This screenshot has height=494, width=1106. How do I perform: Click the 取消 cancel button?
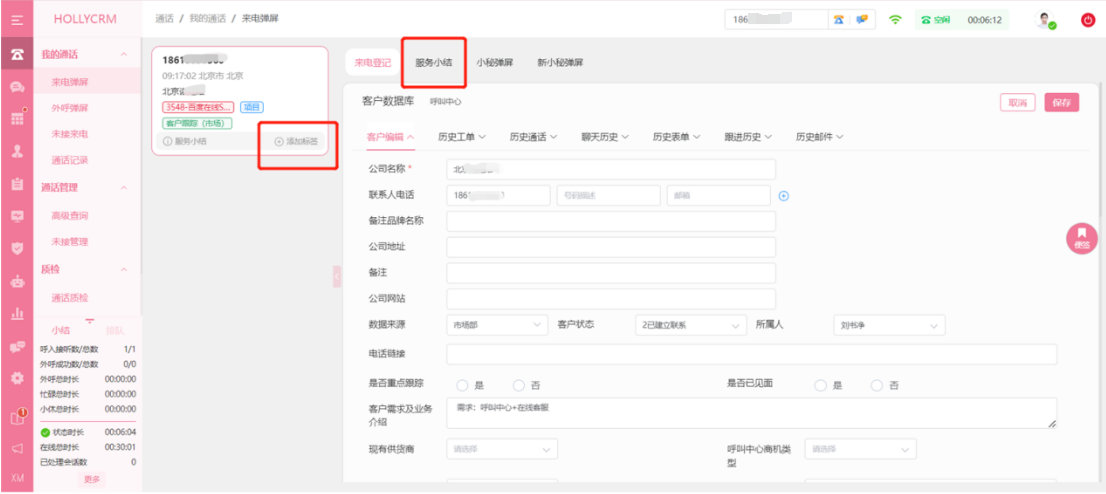tap(1018, 102)
